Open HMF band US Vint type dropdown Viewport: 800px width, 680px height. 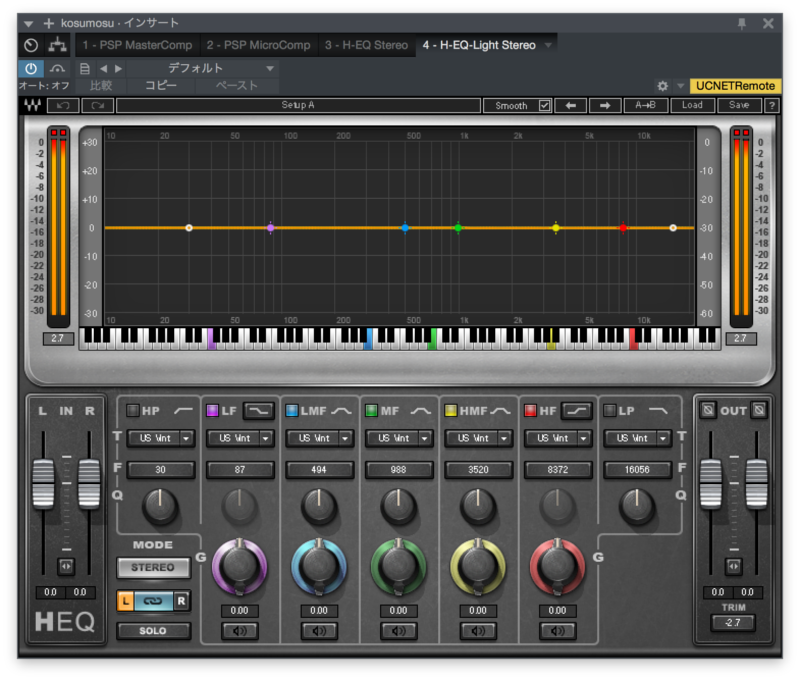pyautogui.click(x=478, y=438)
